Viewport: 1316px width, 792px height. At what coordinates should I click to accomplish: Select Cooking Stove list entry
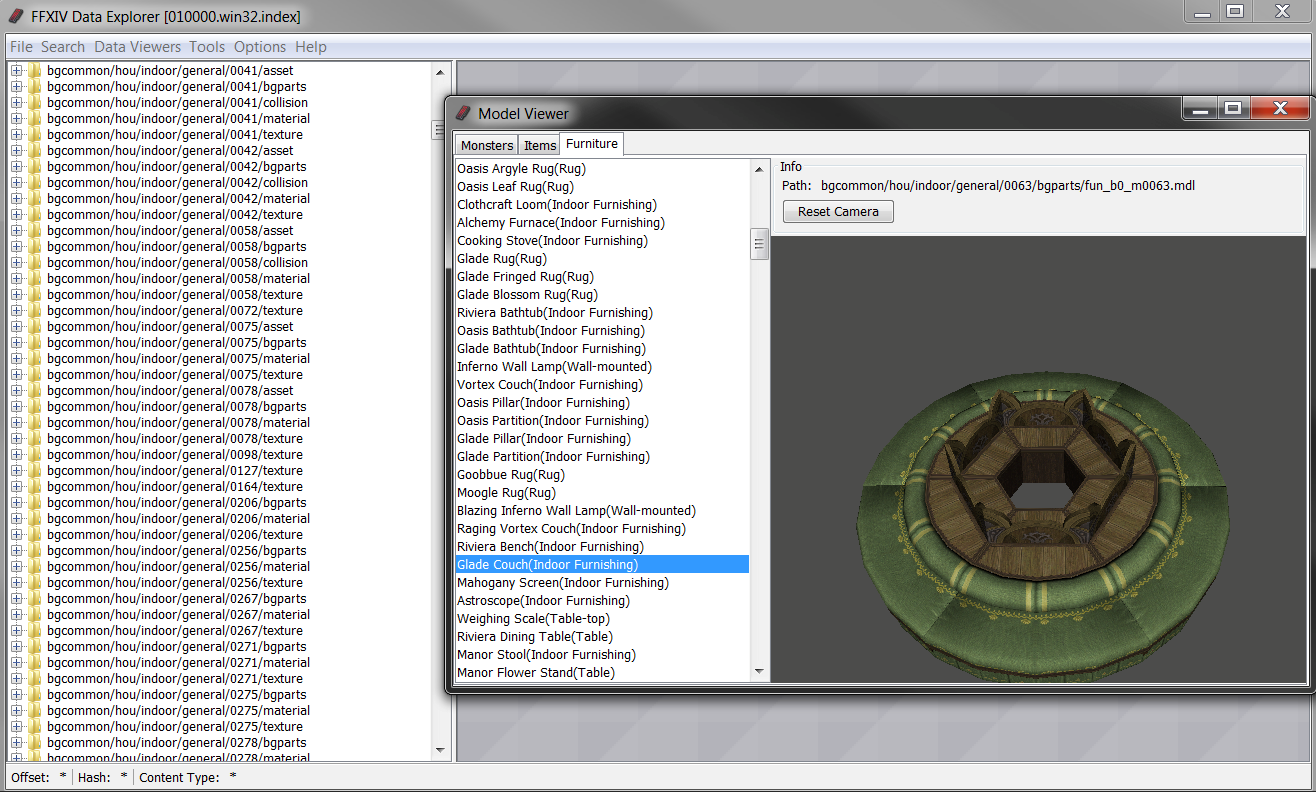tap(603, 241)
